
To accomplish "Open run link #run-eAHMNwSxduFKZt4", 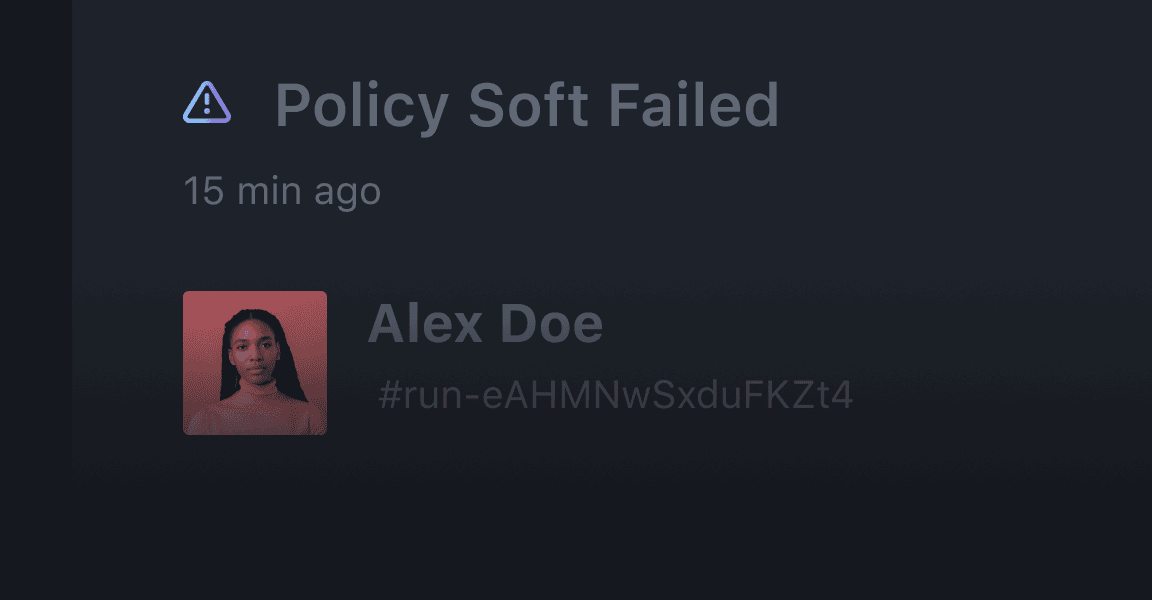I will (616, 395).
